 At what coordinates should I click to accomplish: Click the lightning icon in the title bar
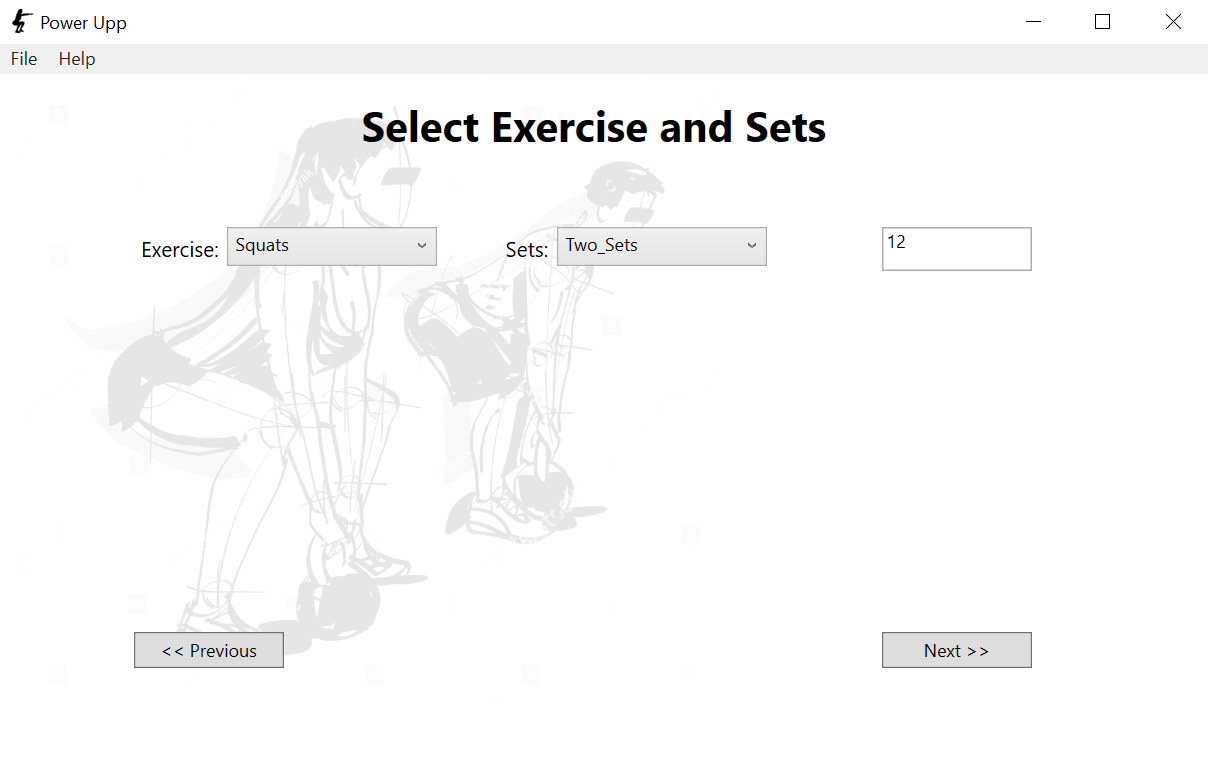pyautogui.click(x=20, y=21)
